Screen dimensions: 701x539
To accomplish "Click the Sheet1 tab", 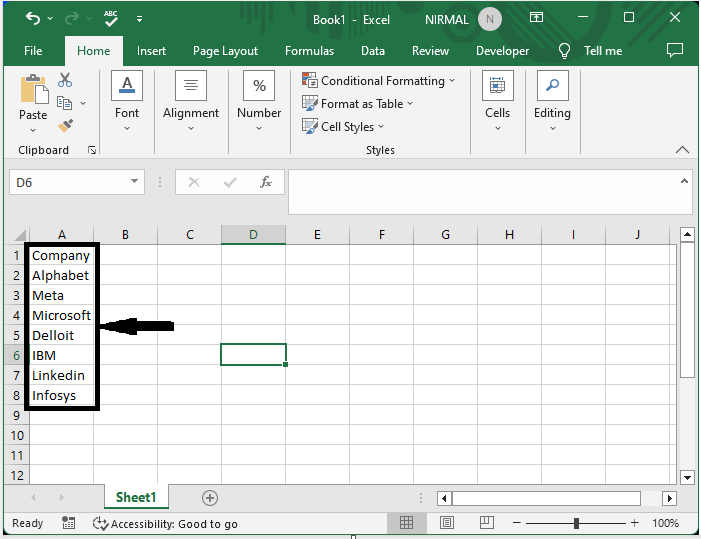I will 136,497.
